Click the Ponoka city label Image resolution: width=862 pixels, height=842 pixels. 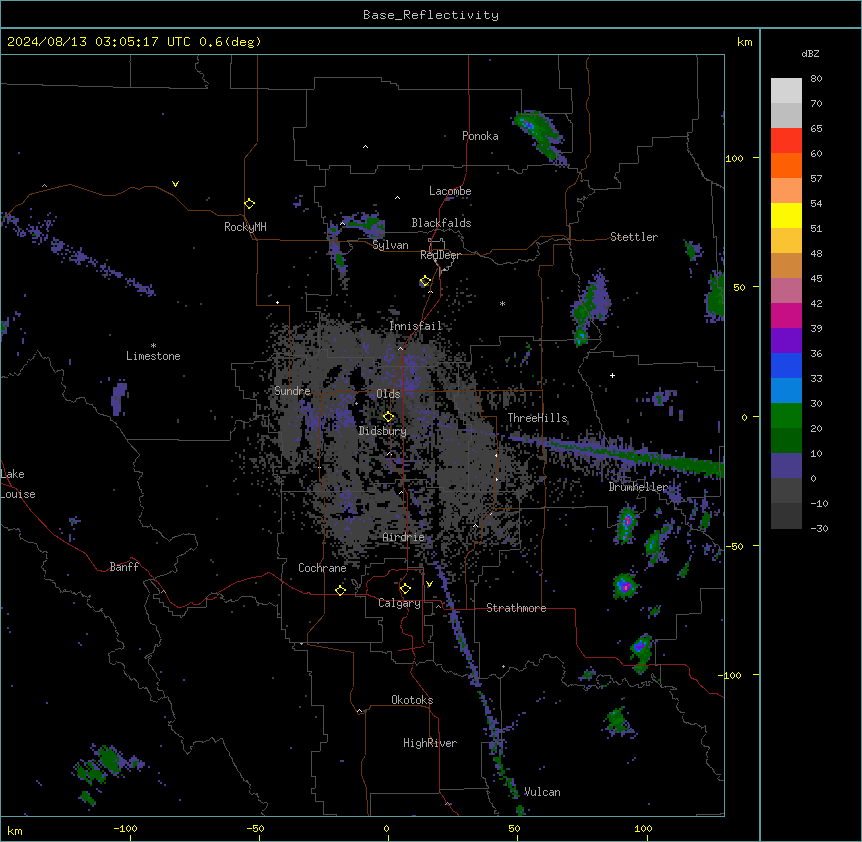pyautogui.click(x=480, y=136)
